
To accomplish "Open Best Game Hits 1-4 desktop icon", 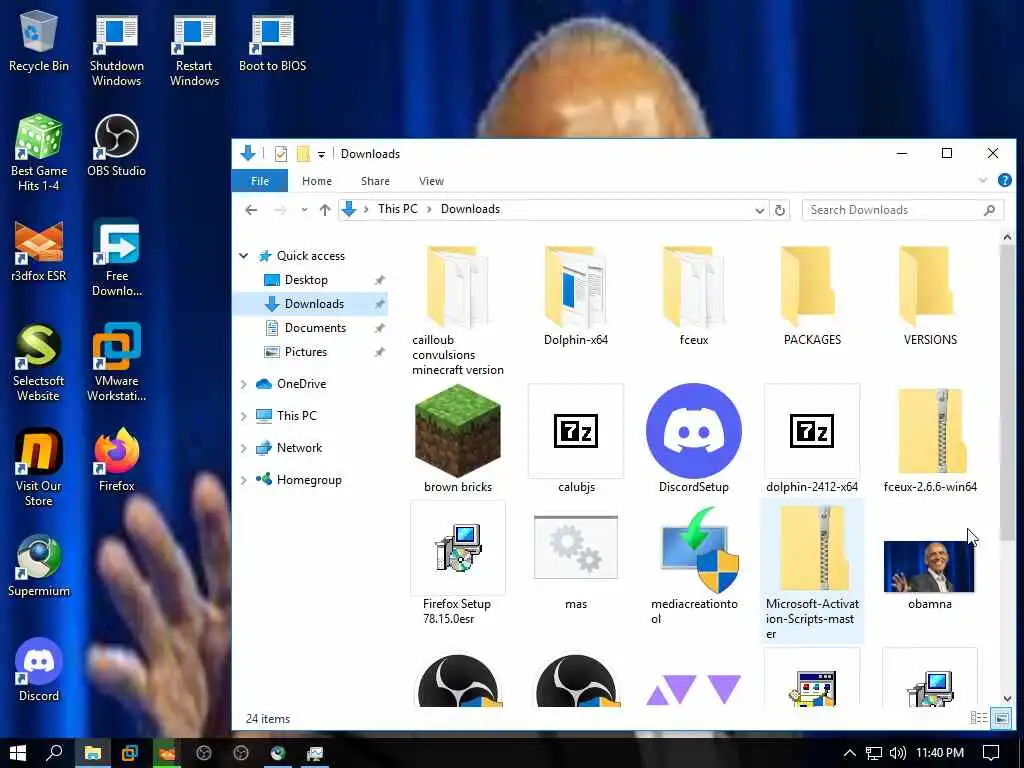I will tap(39, 153).
